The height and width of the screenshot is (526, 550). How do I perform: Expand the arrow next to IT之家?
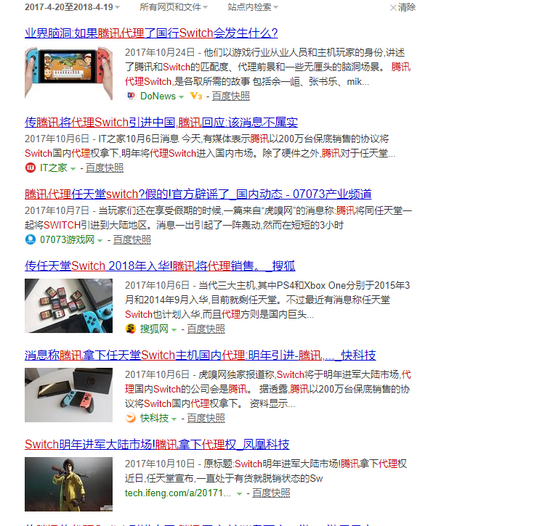pos(73,169)
